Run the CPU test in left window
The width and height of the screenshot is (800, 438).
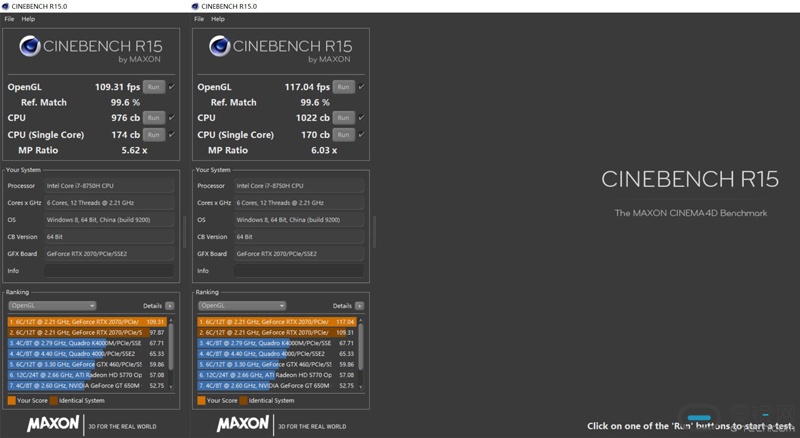tap(154, 118)
